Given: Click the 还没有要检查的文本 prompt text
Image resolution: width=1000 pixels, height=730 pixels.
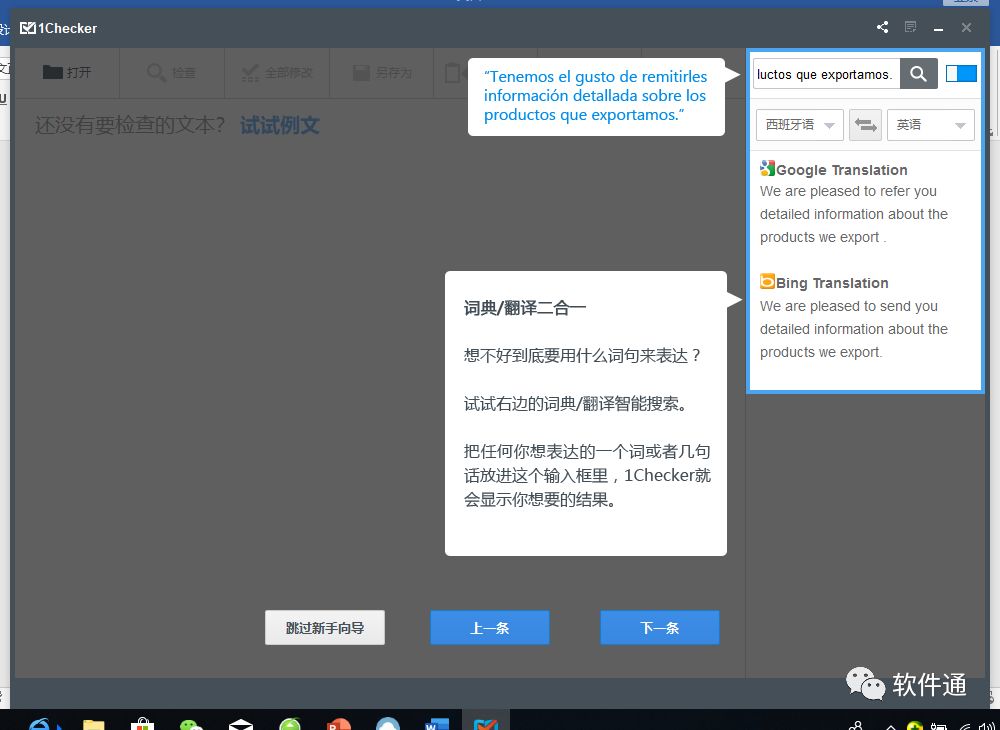Looking at the screenshot, I should coord(130,126).
